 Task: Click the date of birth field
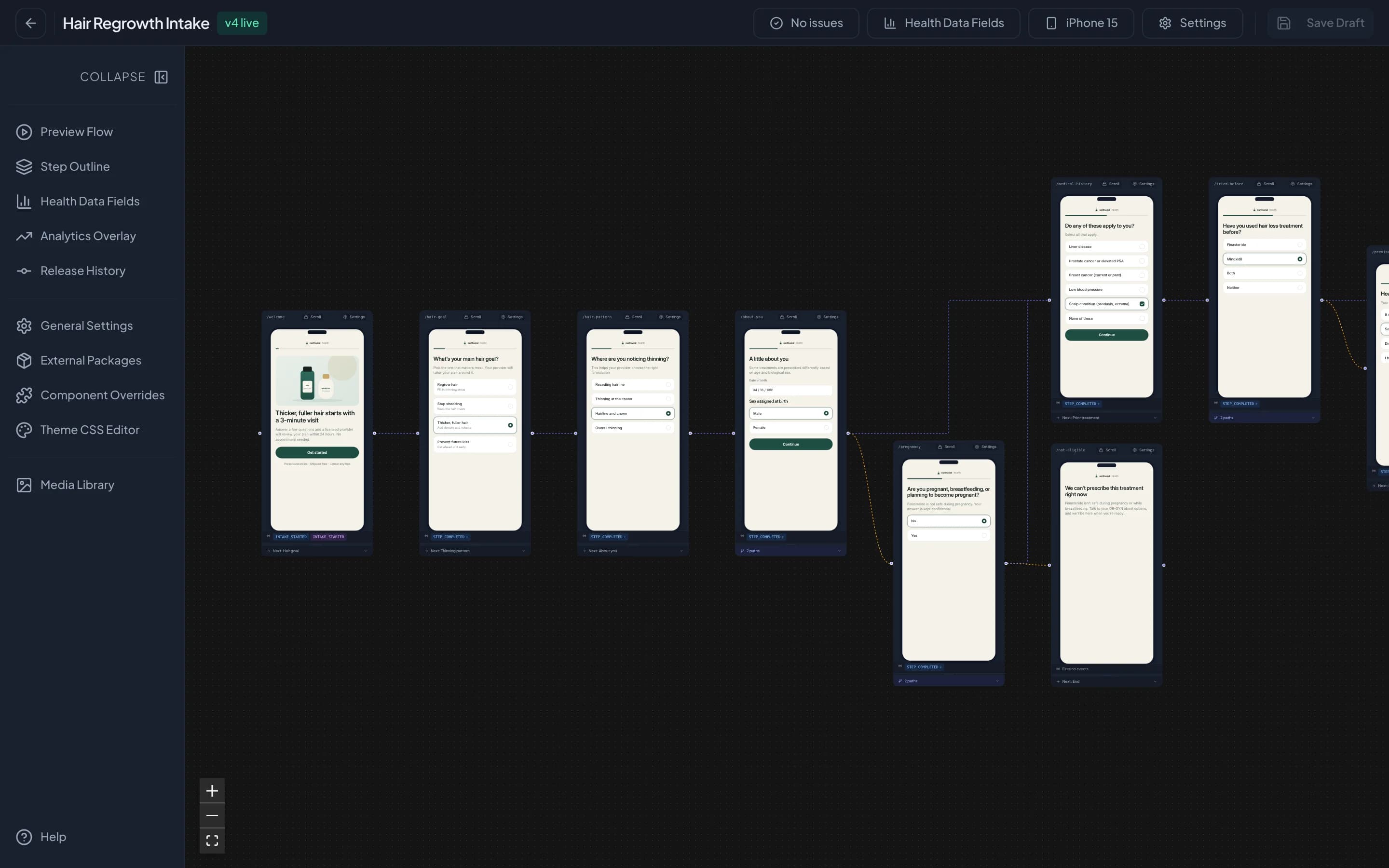790,390
